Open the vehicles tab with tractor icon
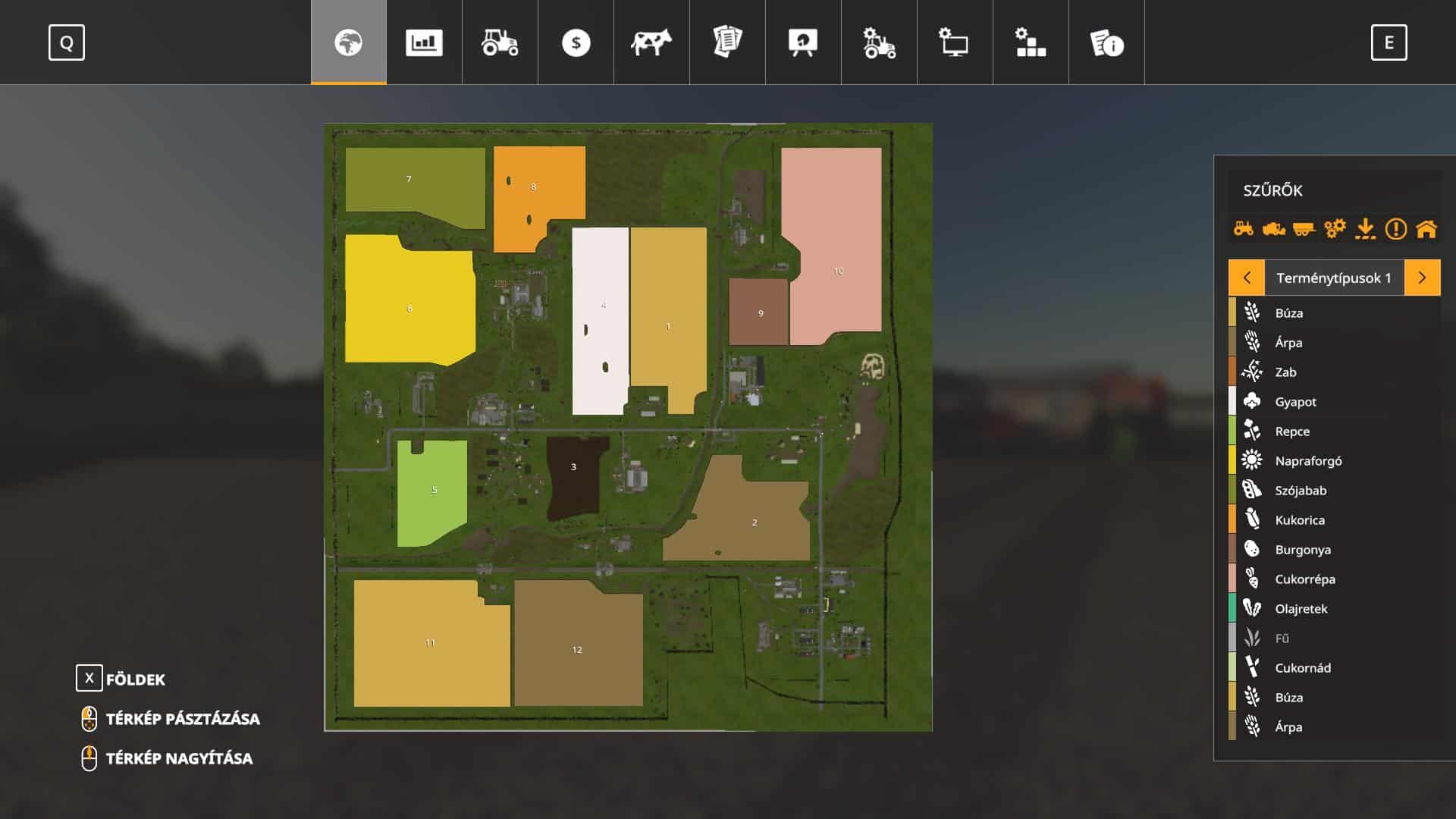This screenshot has height=819, width=1456. click(500, 42)
